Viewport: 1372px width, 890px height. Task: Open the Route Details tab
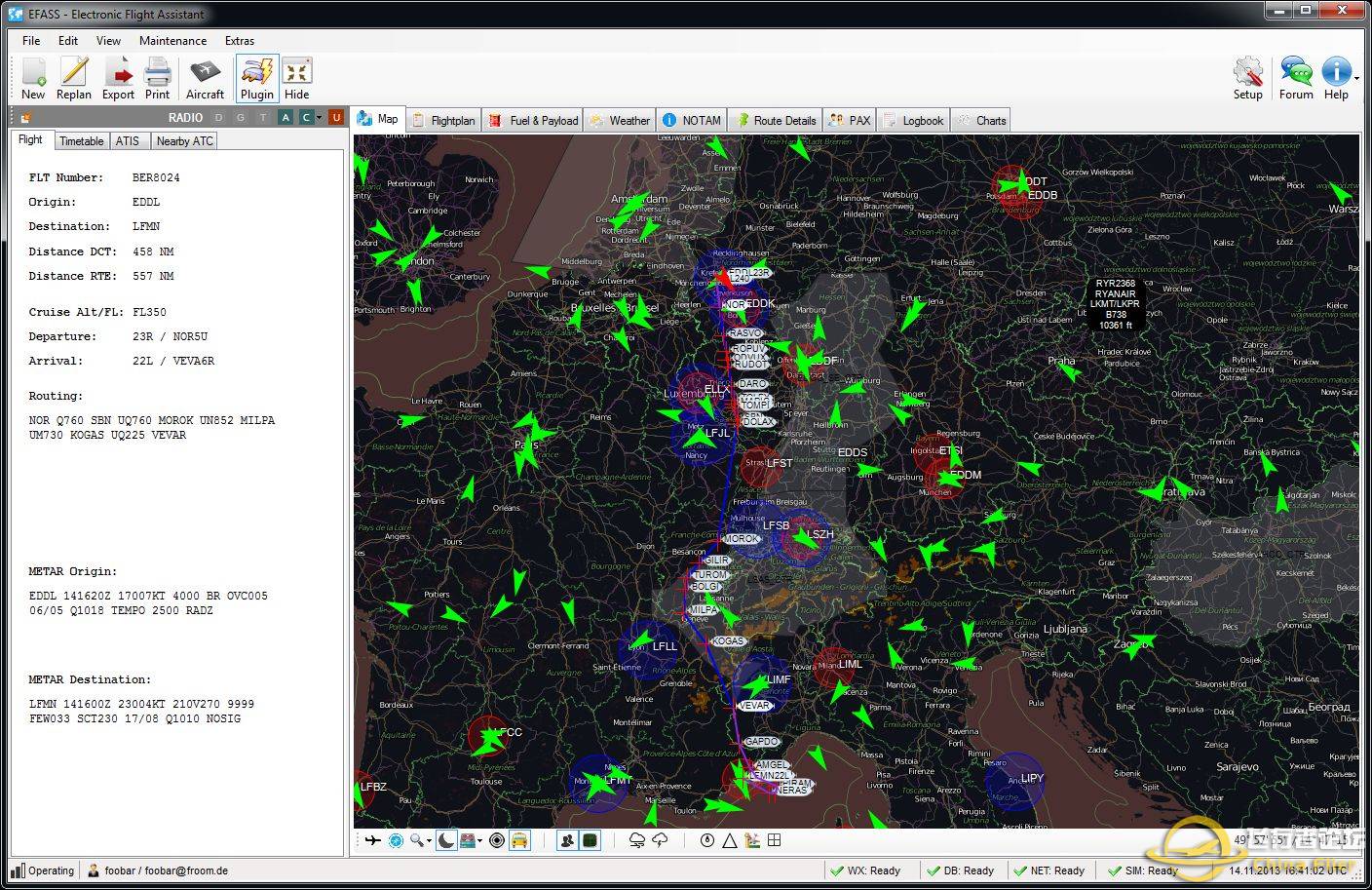776,121
